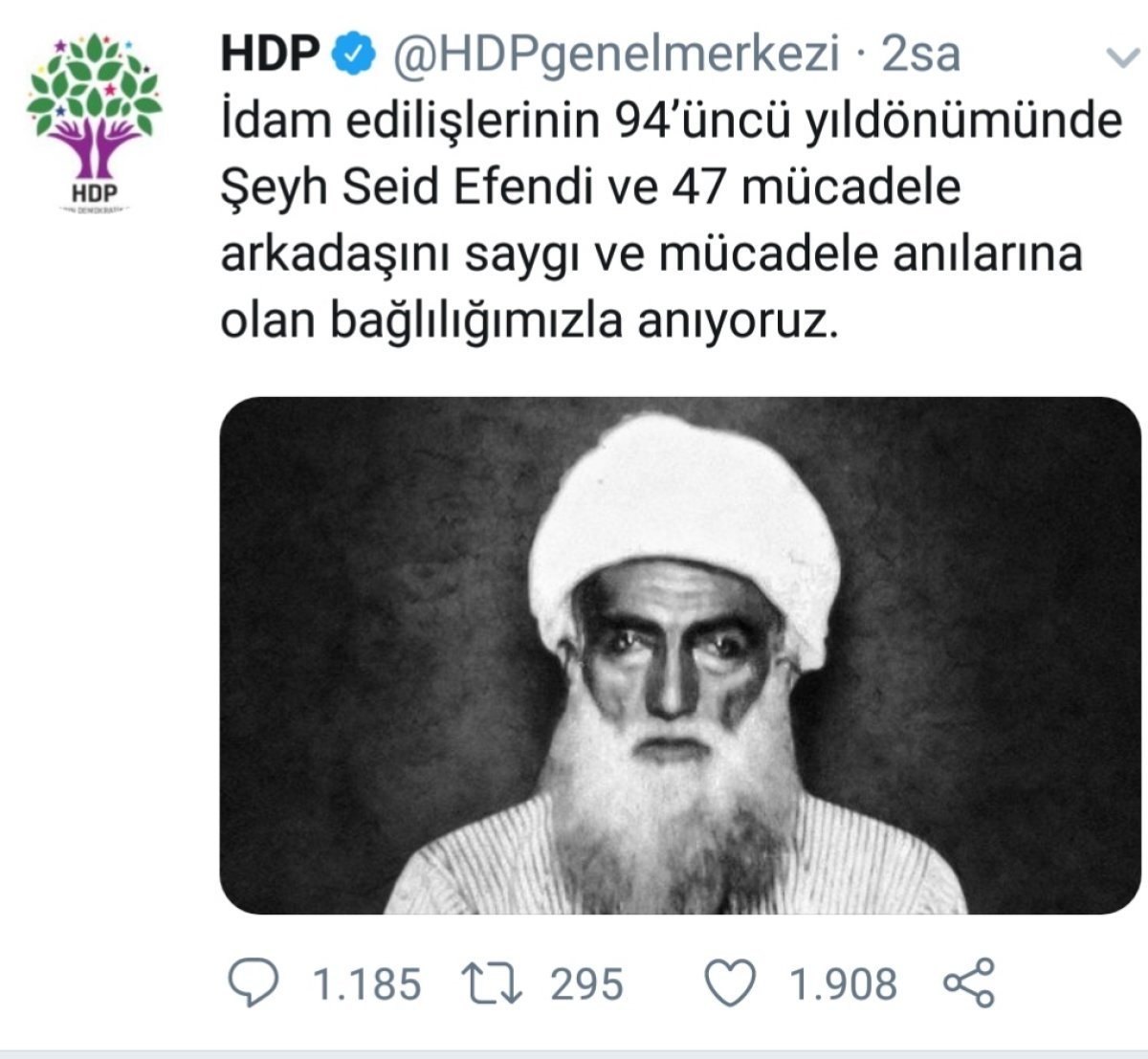View the 1.908 likes count
The image size is (1148, 1059).
tap(844, 984)
